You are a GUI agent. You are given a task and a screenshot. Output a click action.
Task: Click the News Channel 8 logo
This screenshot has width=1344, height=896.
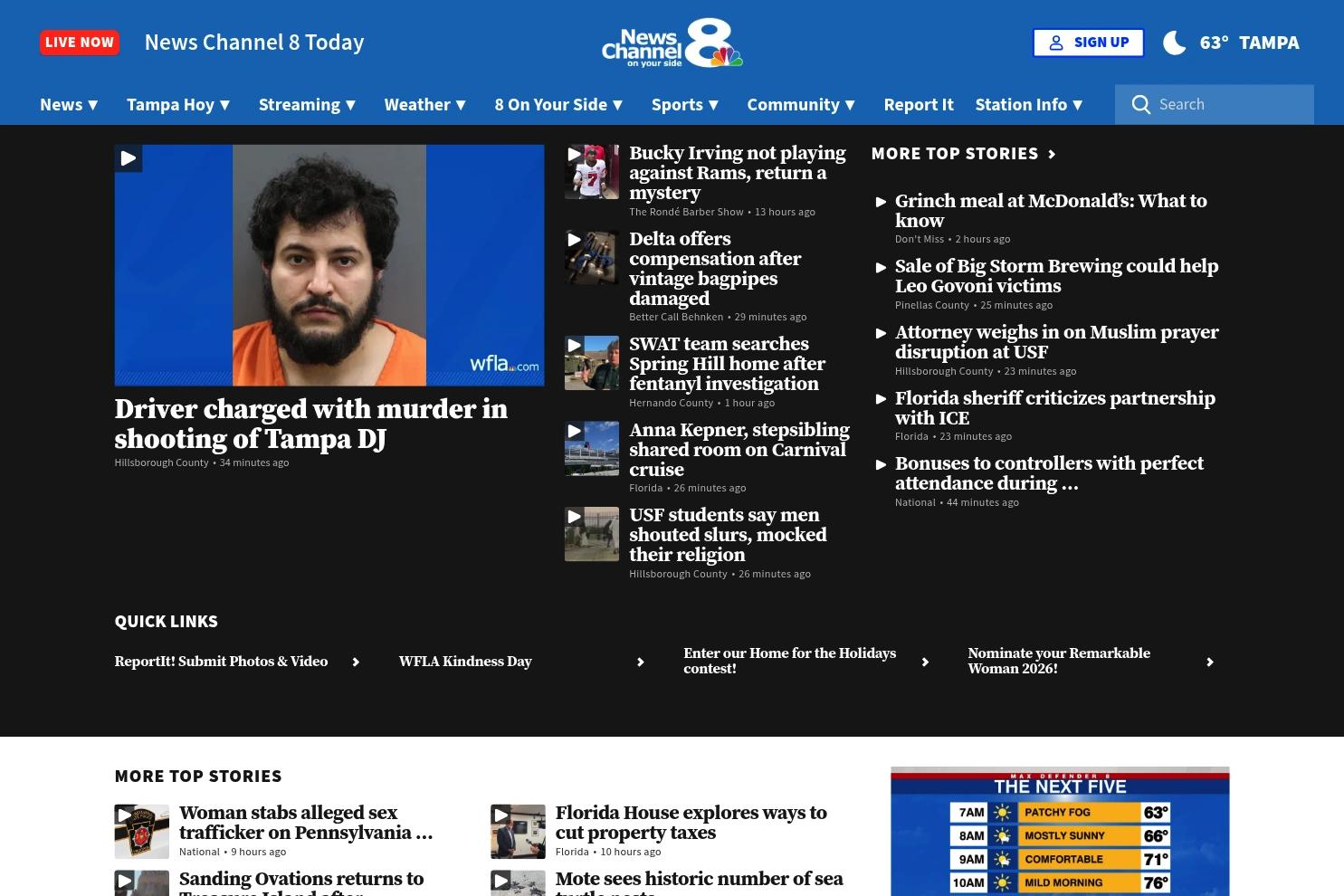(x=672, y=43)
